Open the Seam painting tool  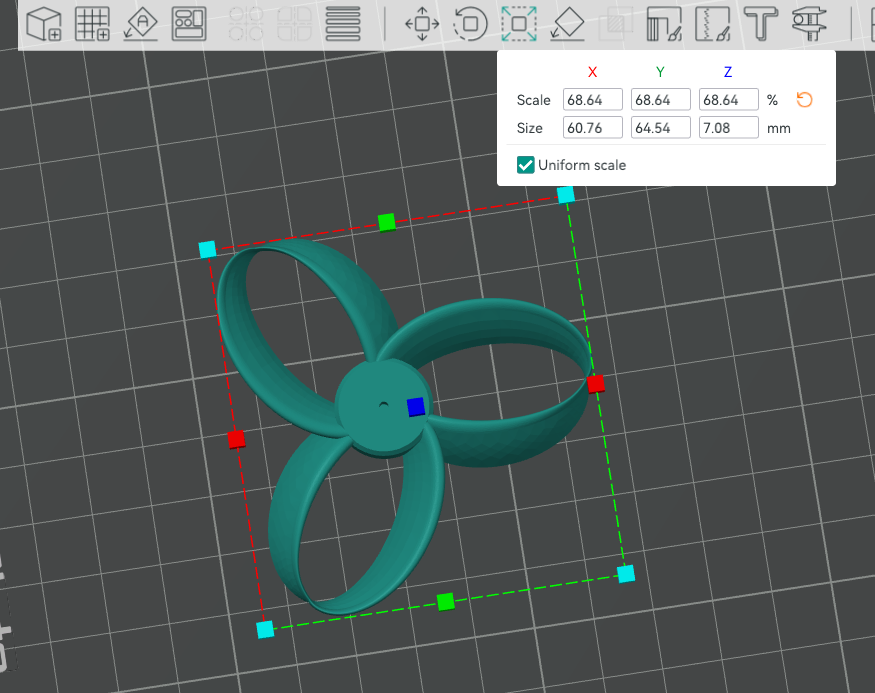(x=713, y=24)
